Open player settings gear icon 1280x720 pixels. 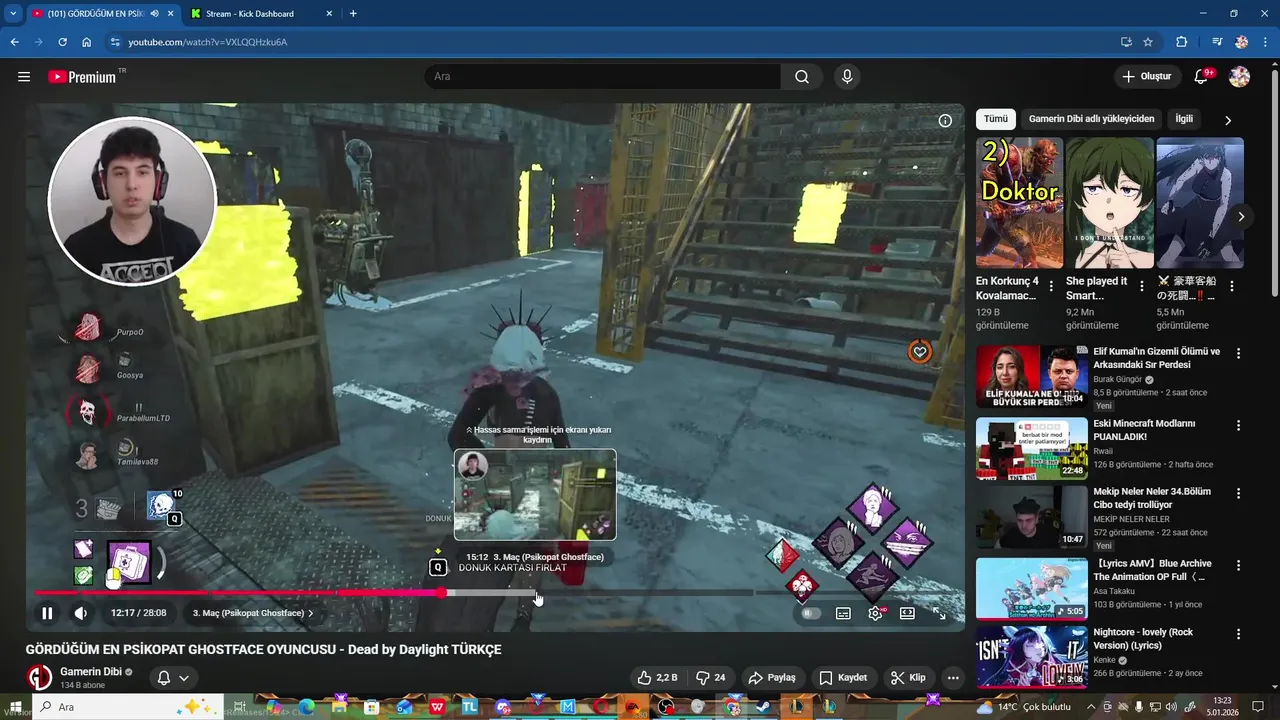pos(875,613)
